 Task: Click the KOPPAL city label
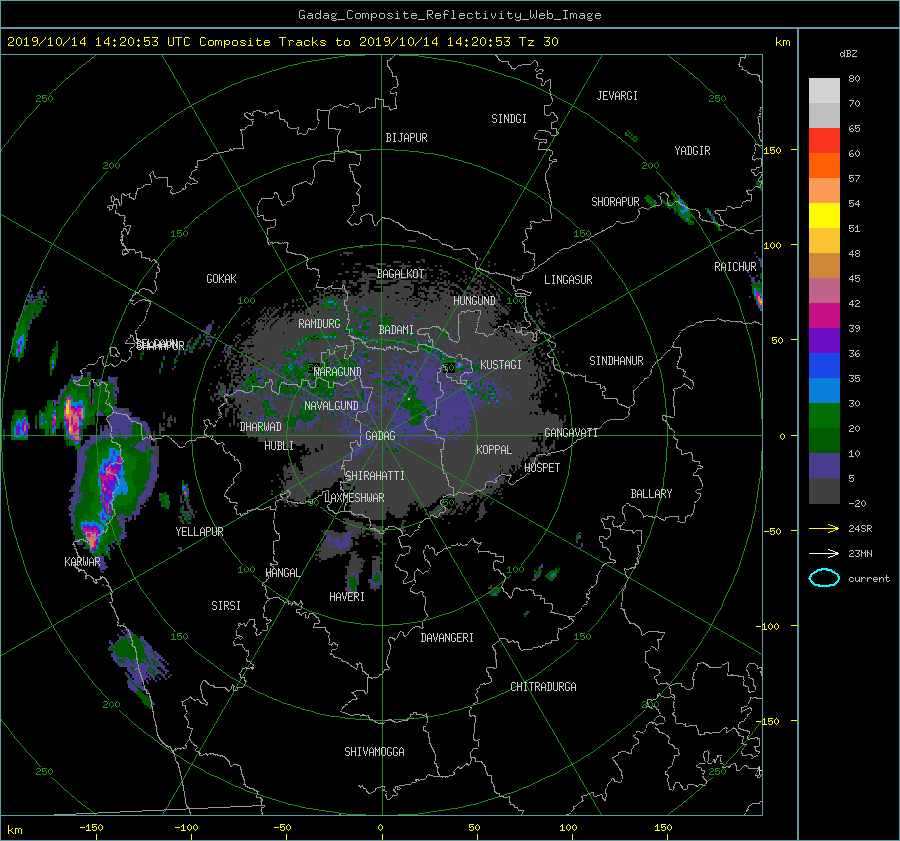pos(494,450)
